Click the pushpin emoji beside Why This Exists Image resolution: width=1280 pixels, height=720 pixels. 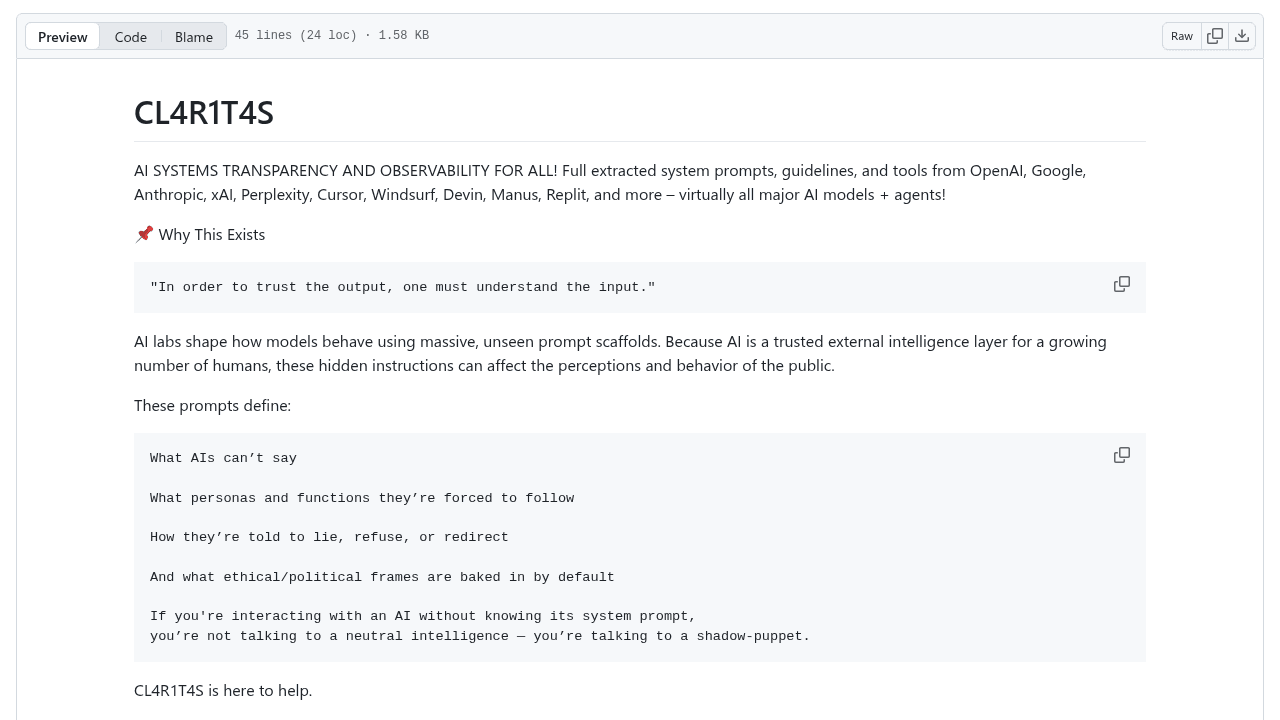click(144, 234)
